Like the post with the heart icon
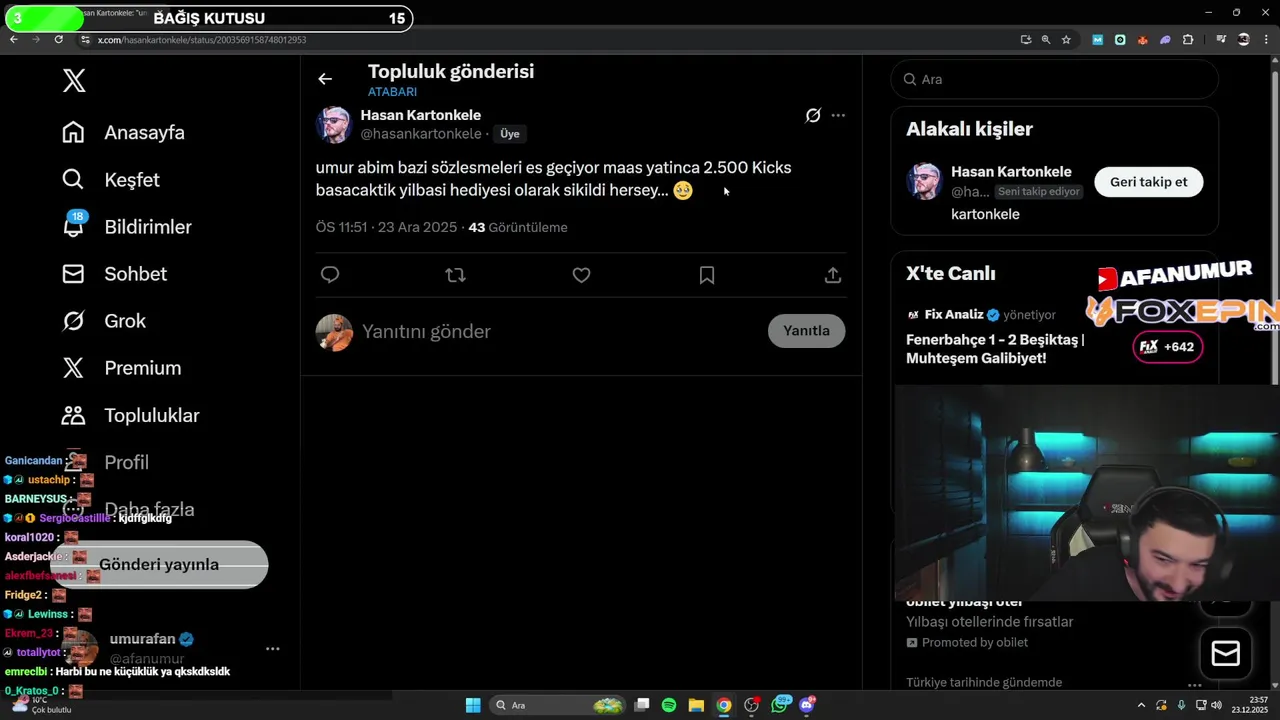Screen dimensions: 1280x720 point(581,275)
